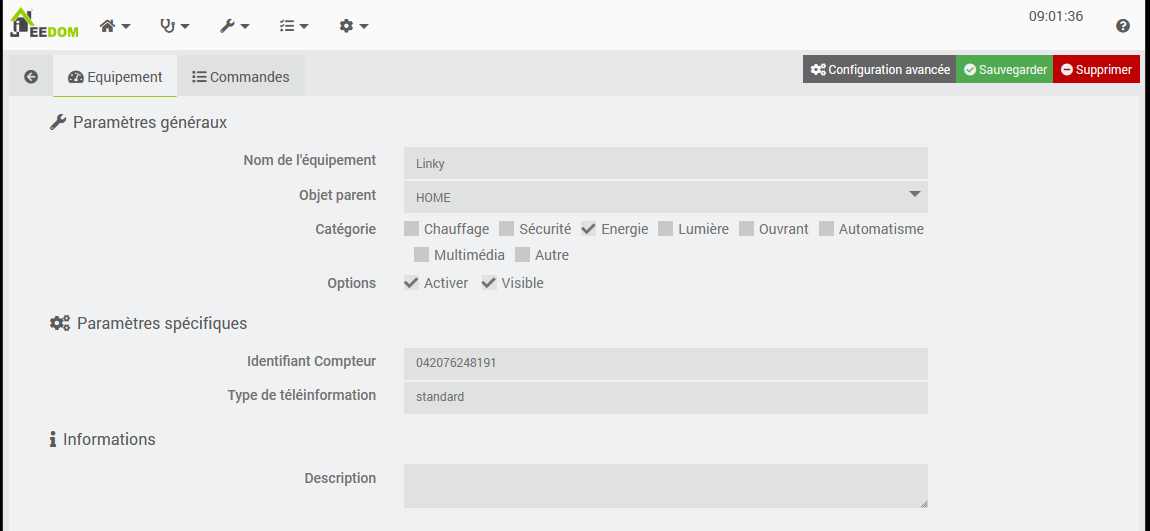Toggle the Activer option
1150x531 pixels.
[x=411, y=283]
